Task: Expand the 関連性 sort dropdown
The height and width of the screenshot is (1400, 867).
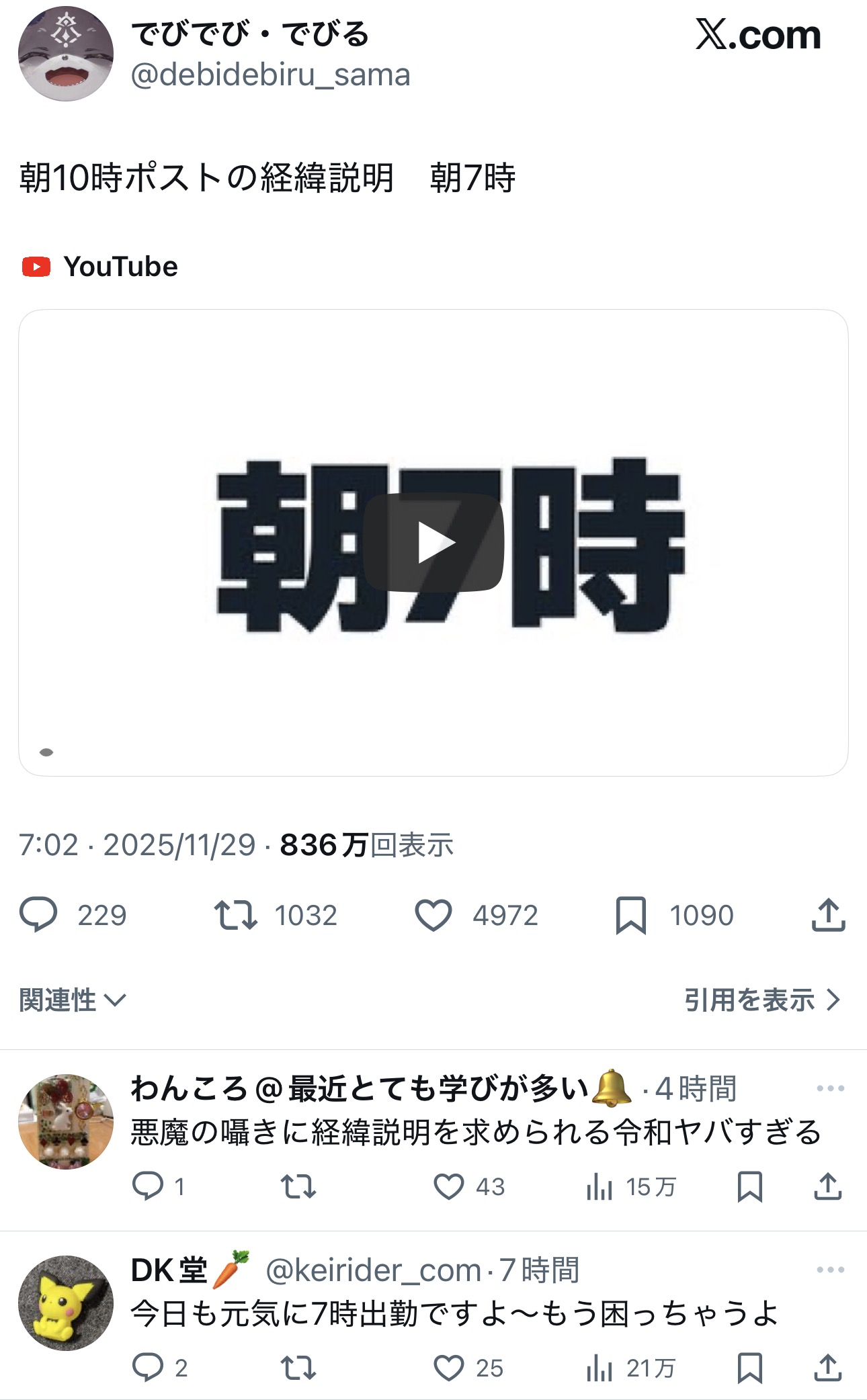Action: pyautogui.click(x=73, y=1000)
